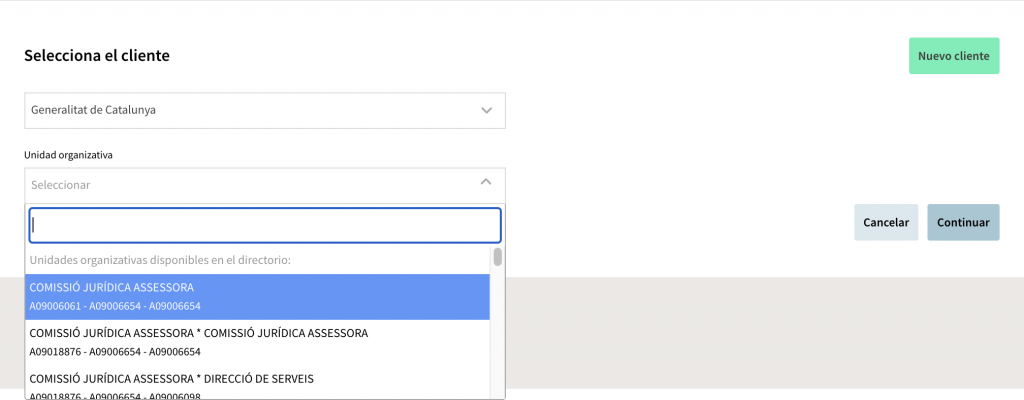1024x400 pixels.
Task: Click code A09018876 under second listed option
Action: coord(56,352)
